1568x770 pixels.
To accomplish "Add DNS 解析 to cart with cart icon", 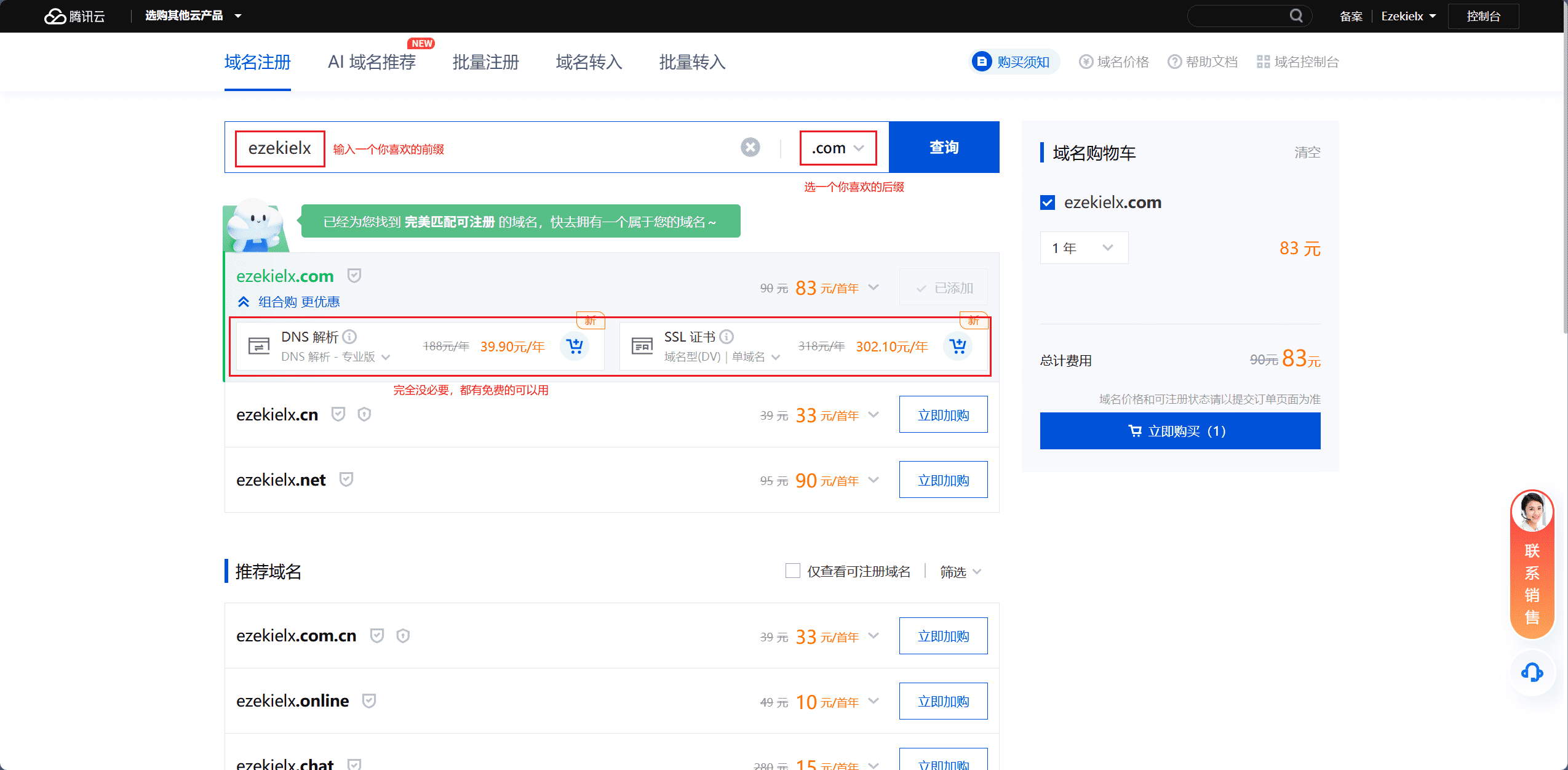I will [575, 346].
